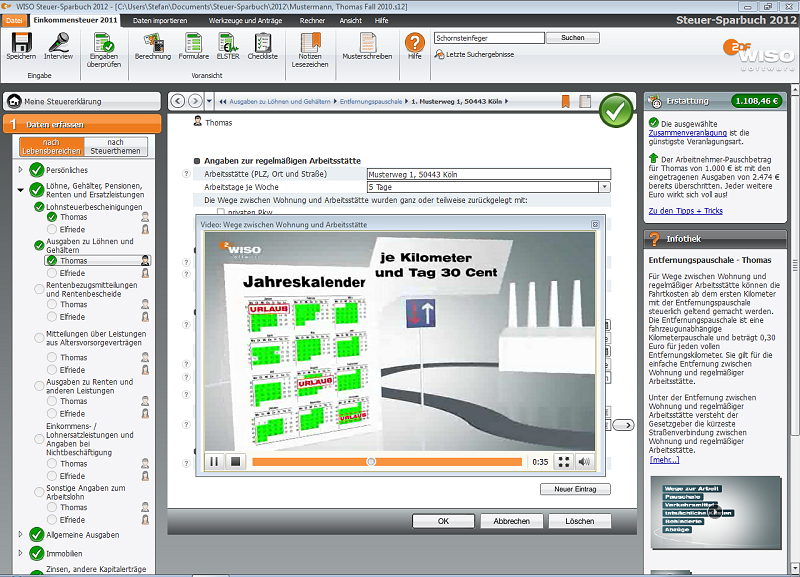Click the Erstattung piggy bank icon
This screenshot has width=800, height=577.
654,101
